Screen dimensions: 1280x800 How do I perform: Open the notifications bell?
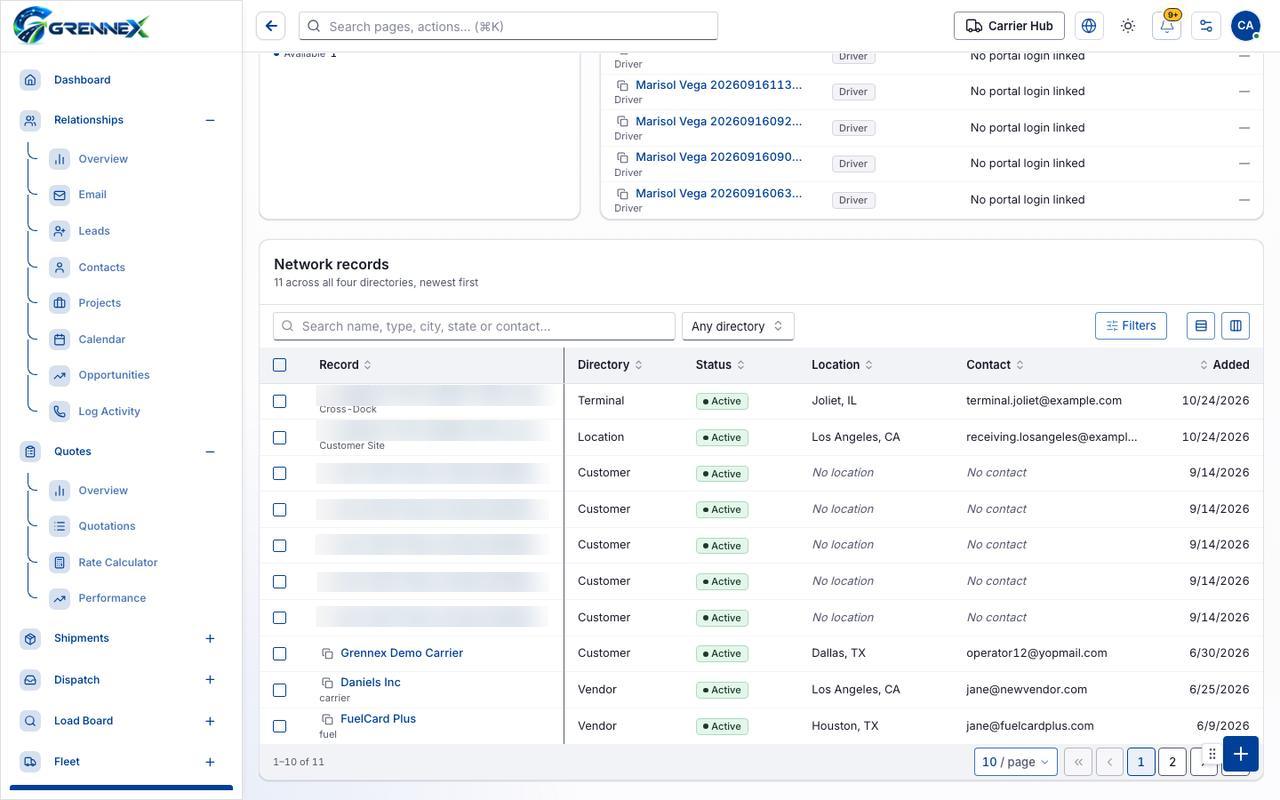click(x=1167, y=26)
